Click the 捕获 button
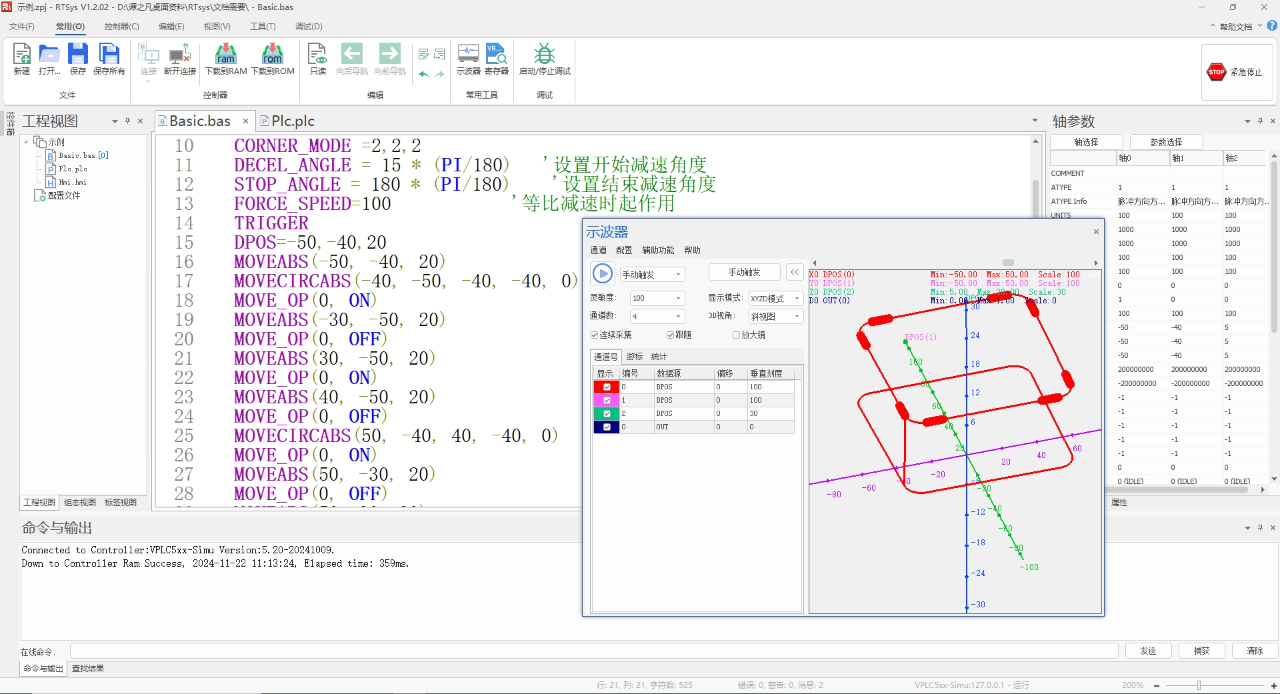The height and width of the screenshot is (694, 1280). pyautogui.click(x=1201, y=650)
